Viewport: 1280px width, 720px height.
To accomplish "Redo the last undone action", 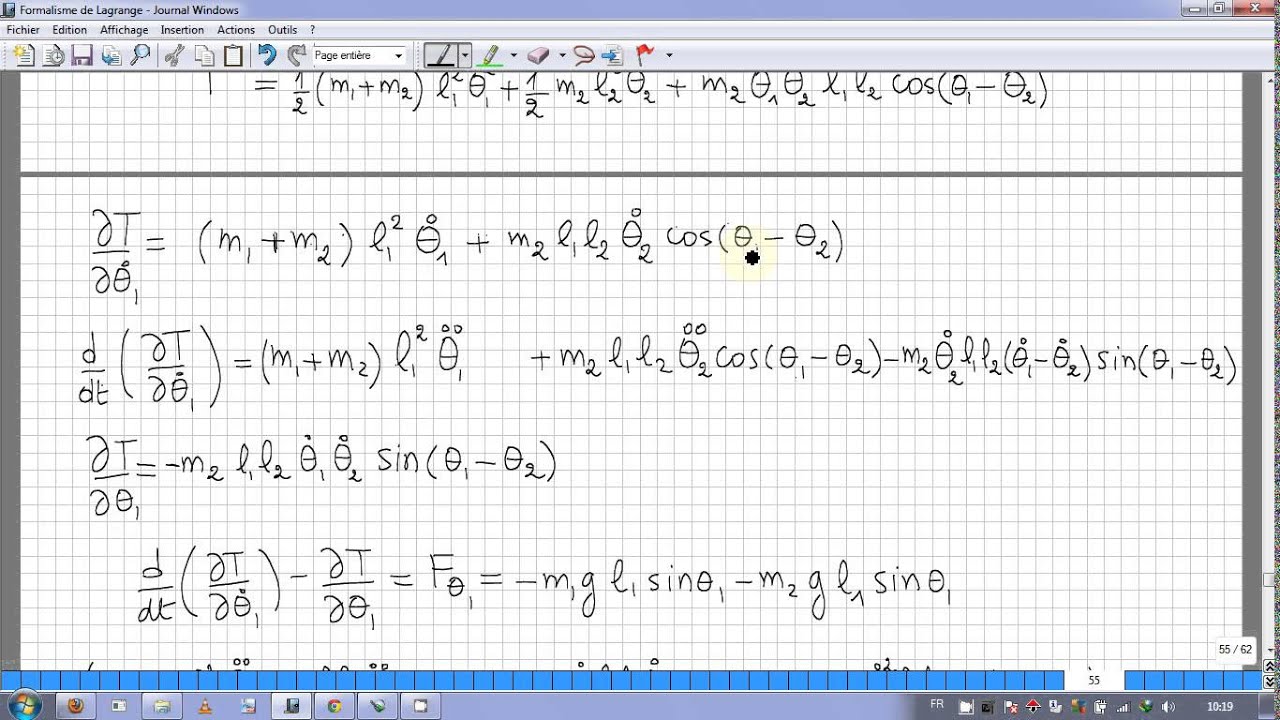I will pos(296,55).
